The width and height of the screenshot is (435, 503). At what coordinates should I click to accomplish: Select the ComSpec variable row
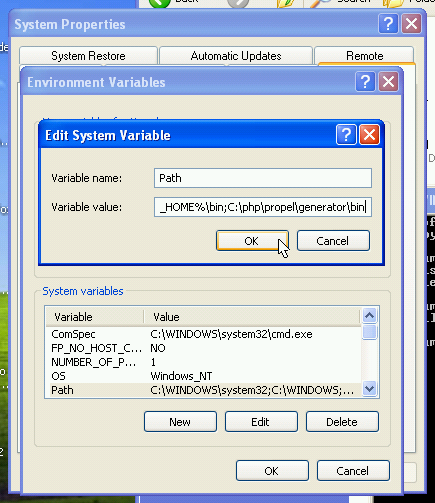(x=203, y=334)
